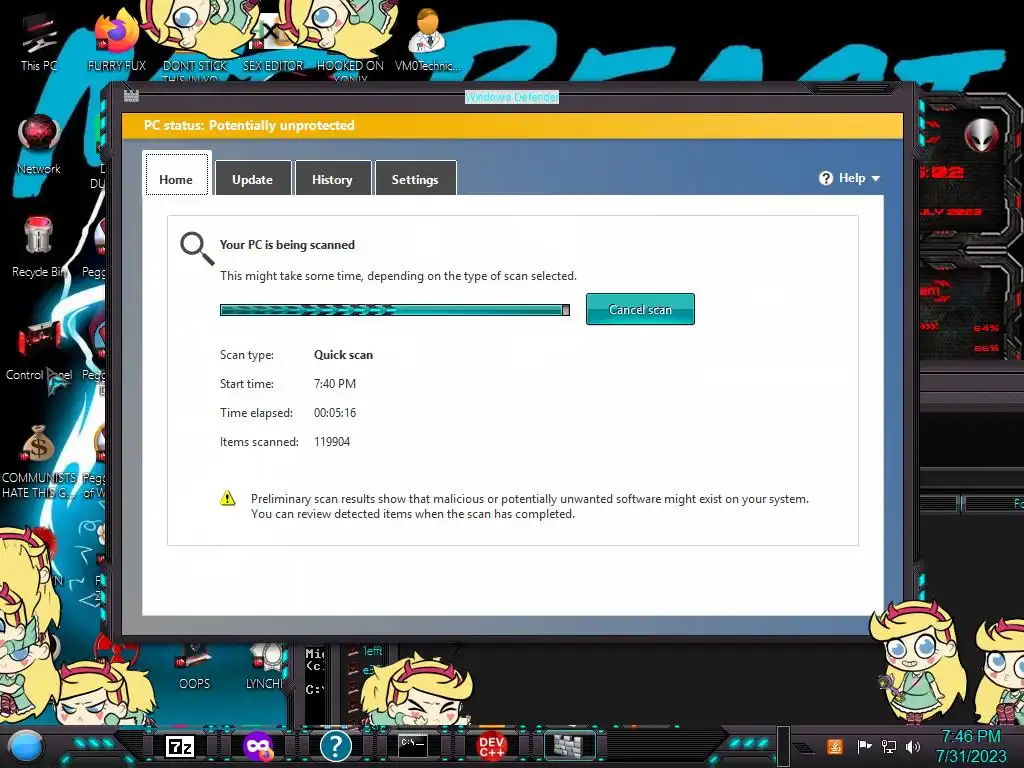Open the network tray icon

click(888, 746)
